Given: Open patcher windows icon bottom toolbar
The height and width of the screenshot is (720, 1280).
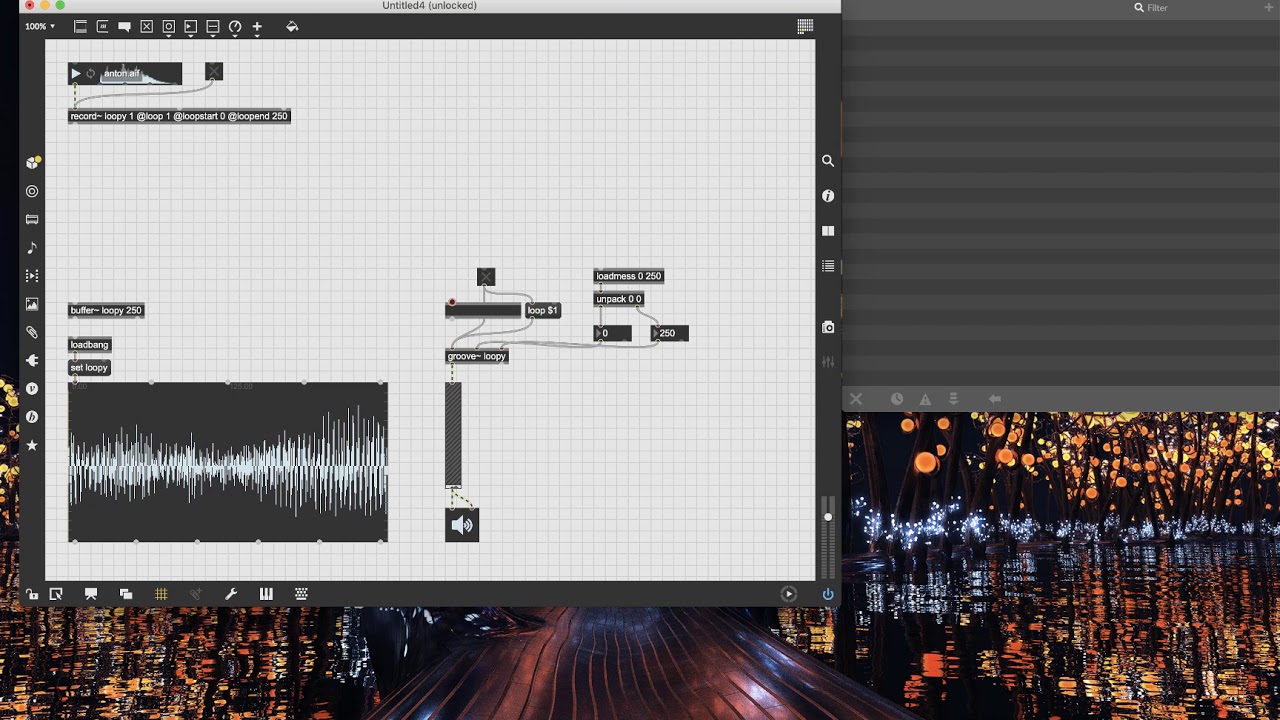Looking at the screenshot, I should (126, 594).
